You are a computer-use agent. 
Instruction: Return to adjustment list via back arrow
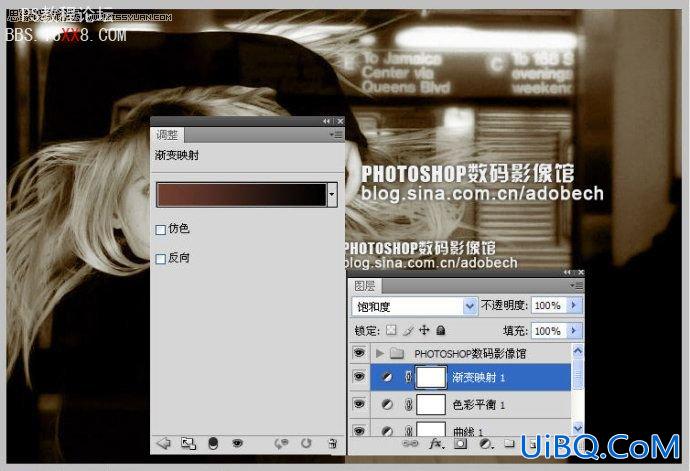tap(164, 443)
